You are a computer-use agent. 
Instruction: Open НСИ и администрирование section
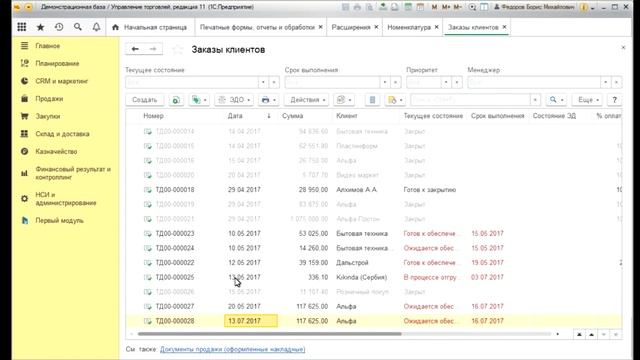[x=65, y=199]
